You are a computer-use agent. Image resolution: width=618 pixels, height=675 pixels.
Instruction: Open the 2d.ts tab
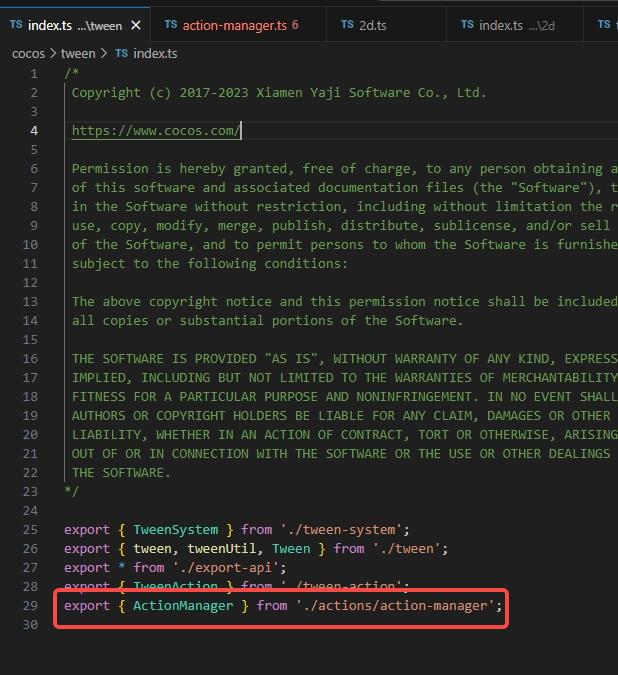point(386,25)
